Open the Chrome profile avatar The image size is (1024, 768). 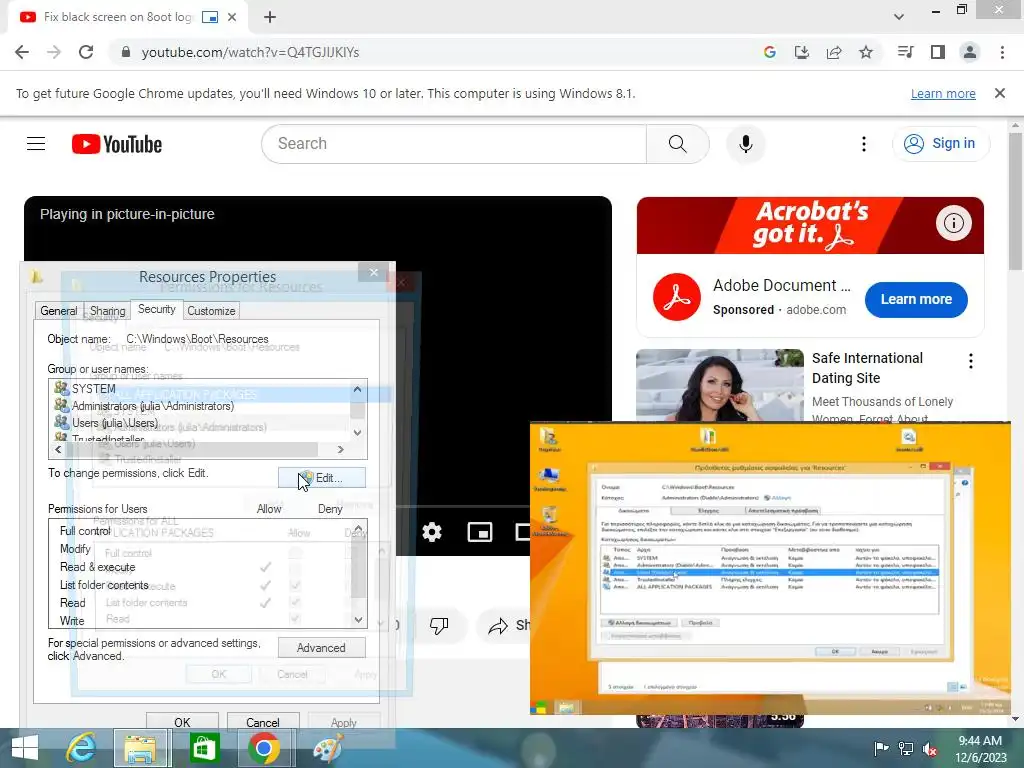[970, 52]
